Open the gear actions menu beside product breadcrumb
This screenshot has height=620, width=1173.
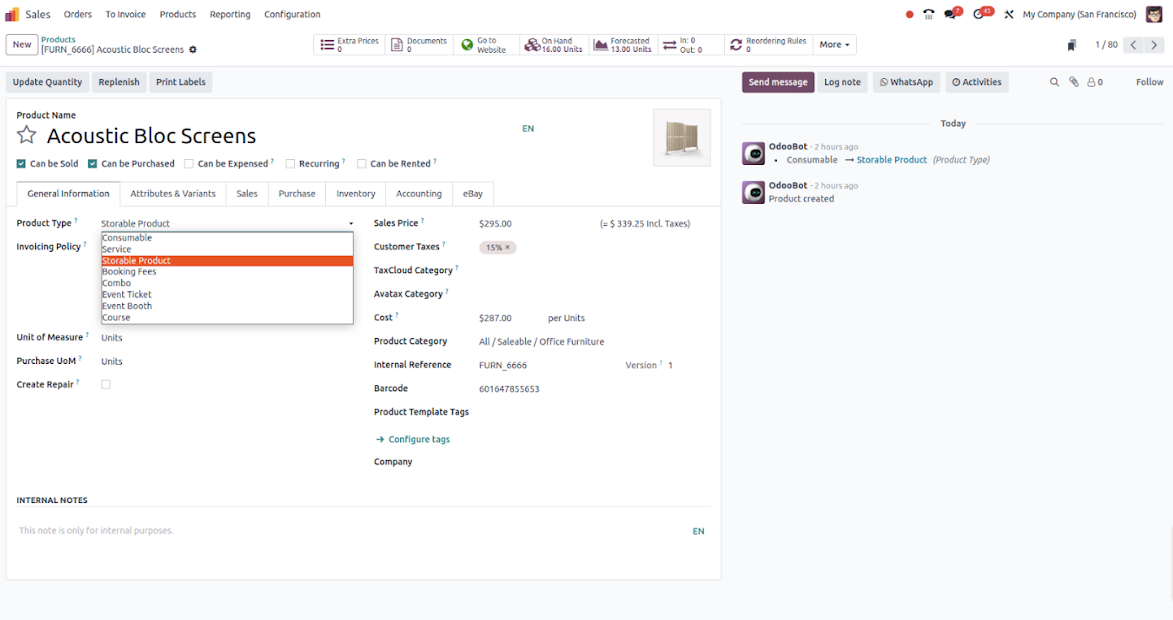point(193,50)
